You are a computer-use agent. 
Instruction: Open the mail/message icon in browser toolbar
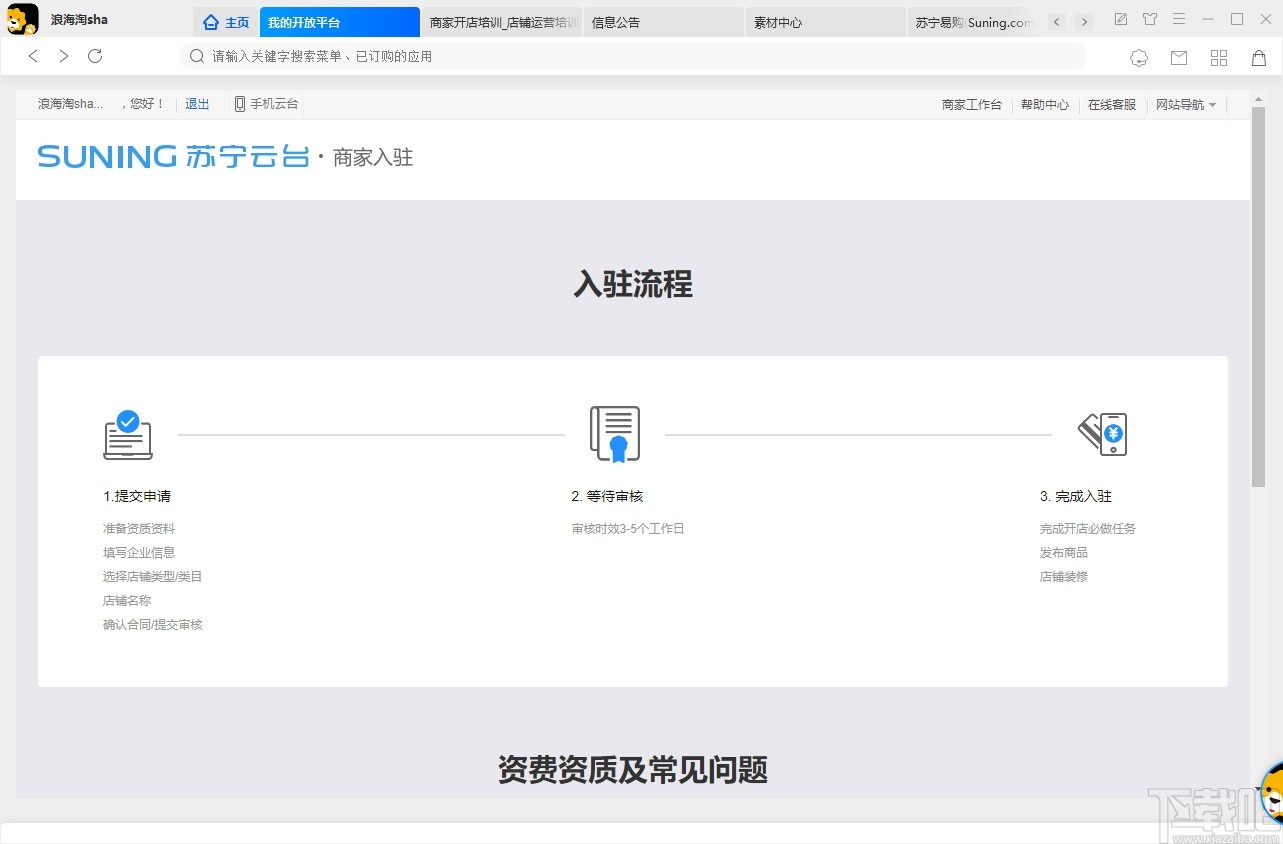point(1179,57)
